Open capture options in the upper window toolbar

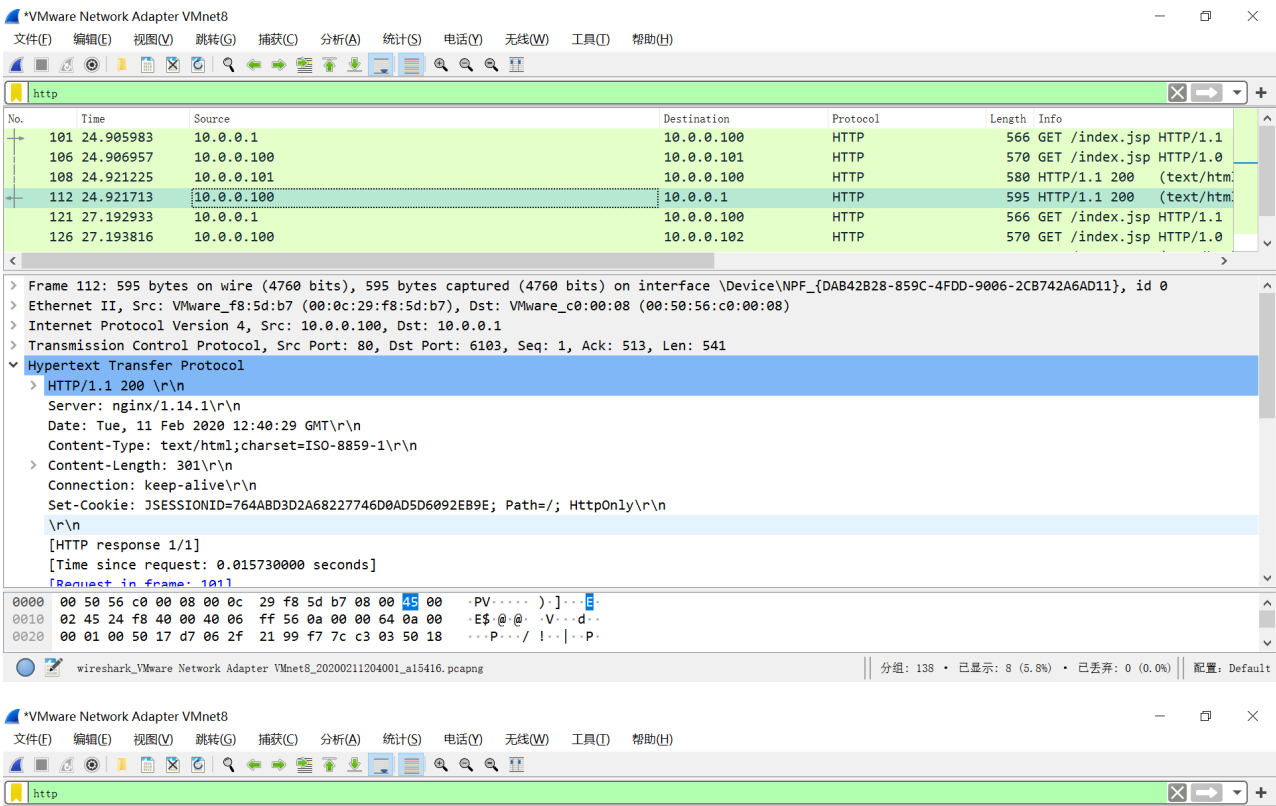coord(92,65)
